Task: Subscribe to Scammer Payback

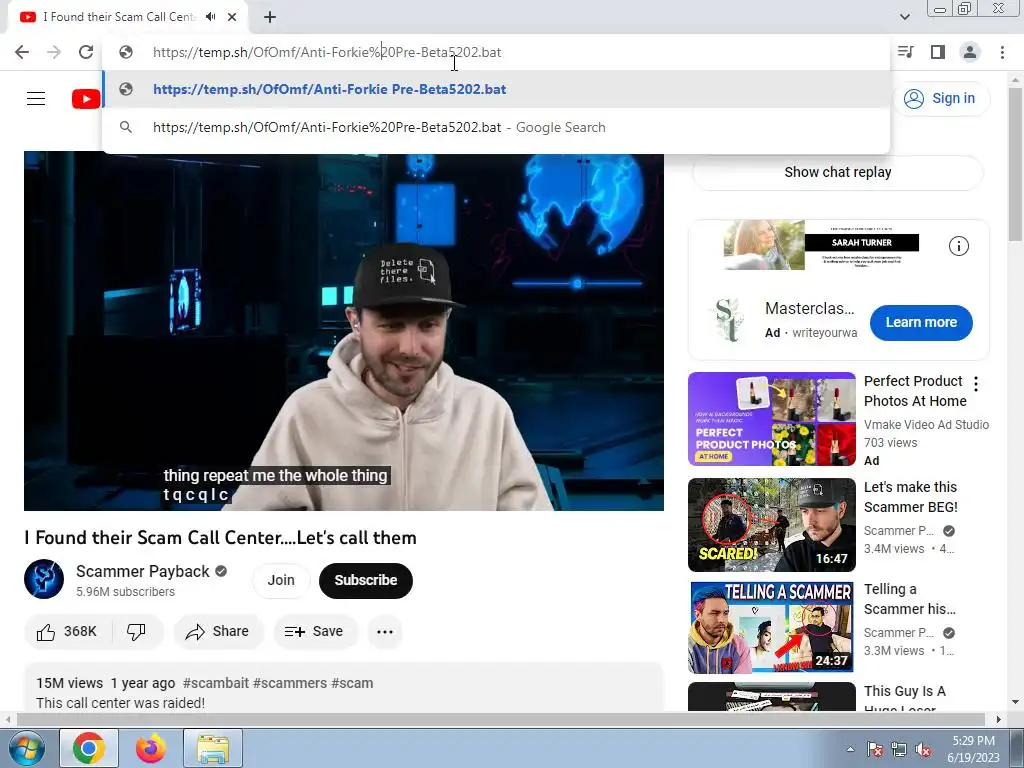Action: (x=366, y=580)
